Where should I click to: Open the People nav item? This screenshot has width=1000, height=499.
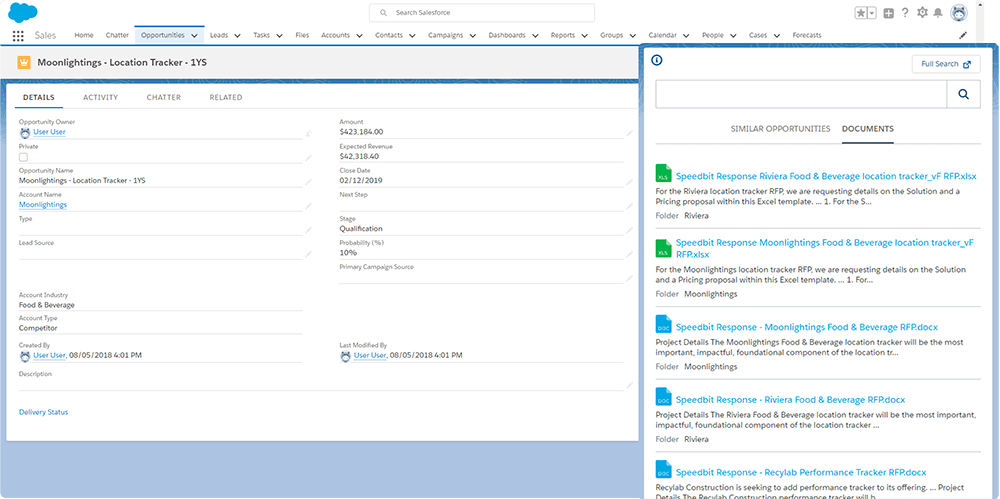tap(712, 35)
